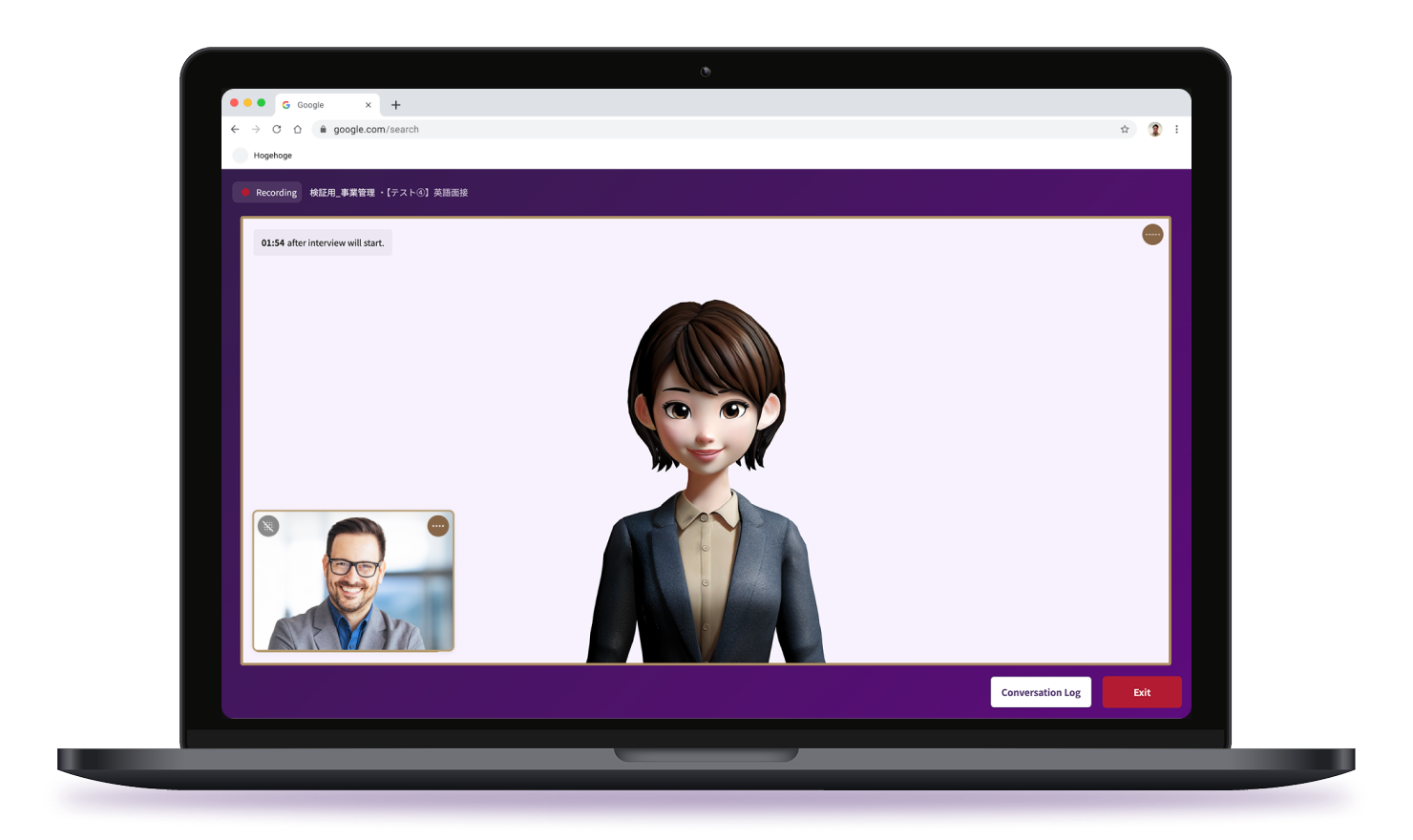
Task: Open the dots menu on self-video thumbnail
Action: (438, 526)
